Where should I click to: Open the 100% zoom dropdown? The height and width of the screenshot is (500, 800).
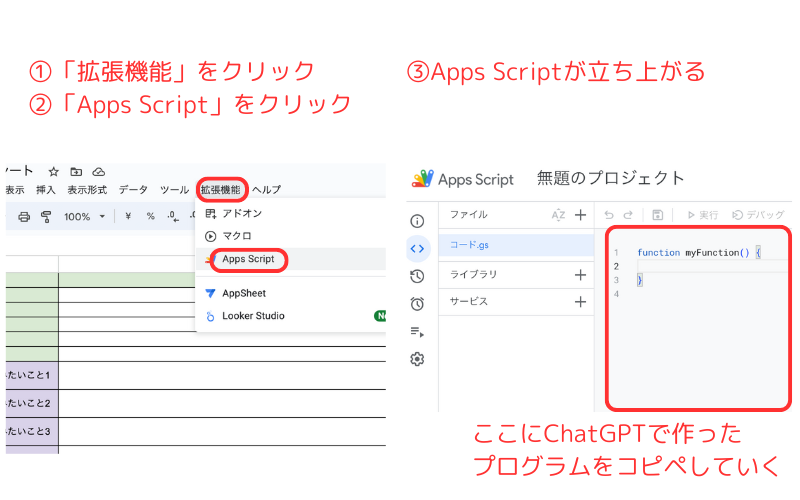point(84,217)
